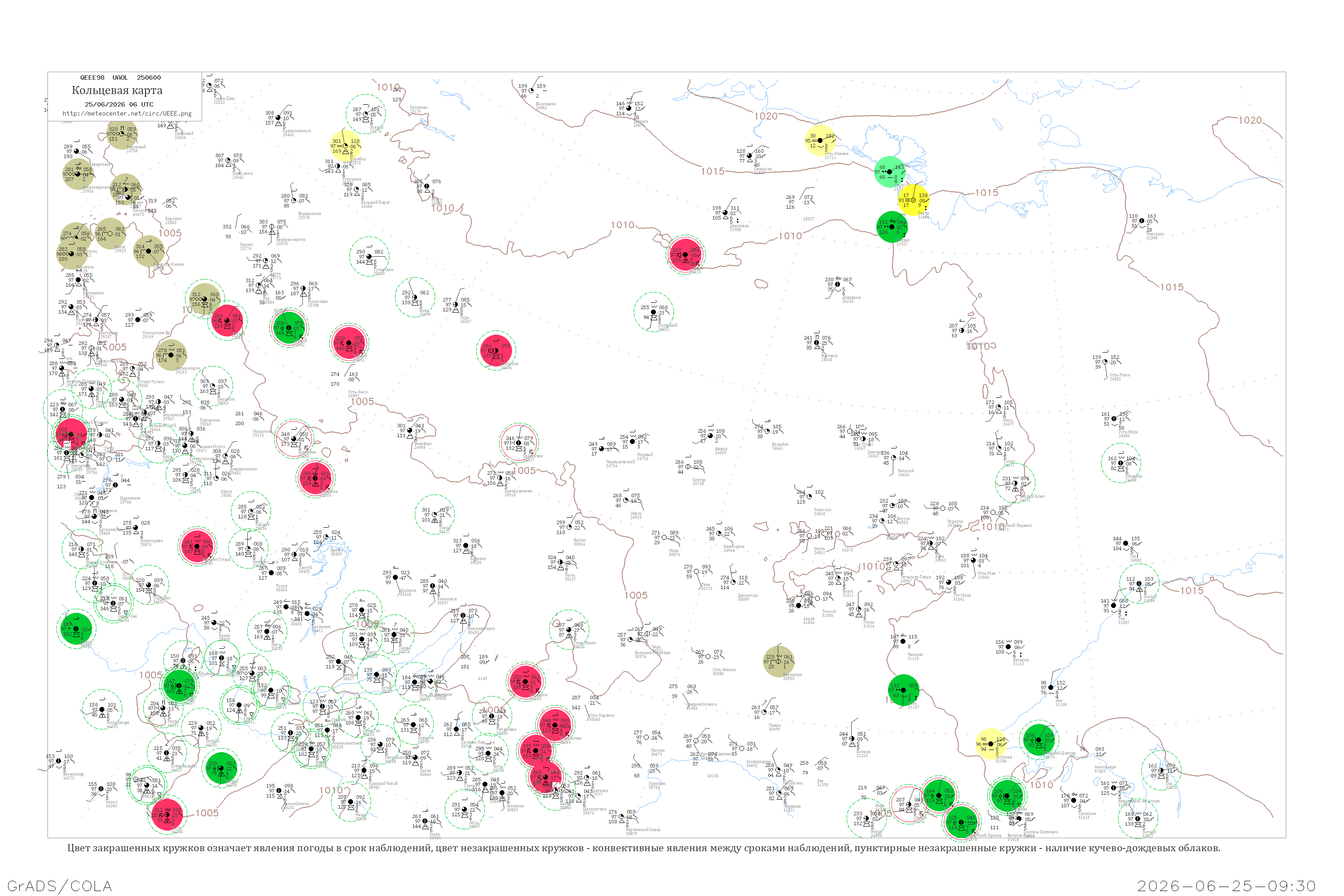This screenshot has height=896, width=1344.
Task: Click the station label "Токо"
Action: point(913,703)
